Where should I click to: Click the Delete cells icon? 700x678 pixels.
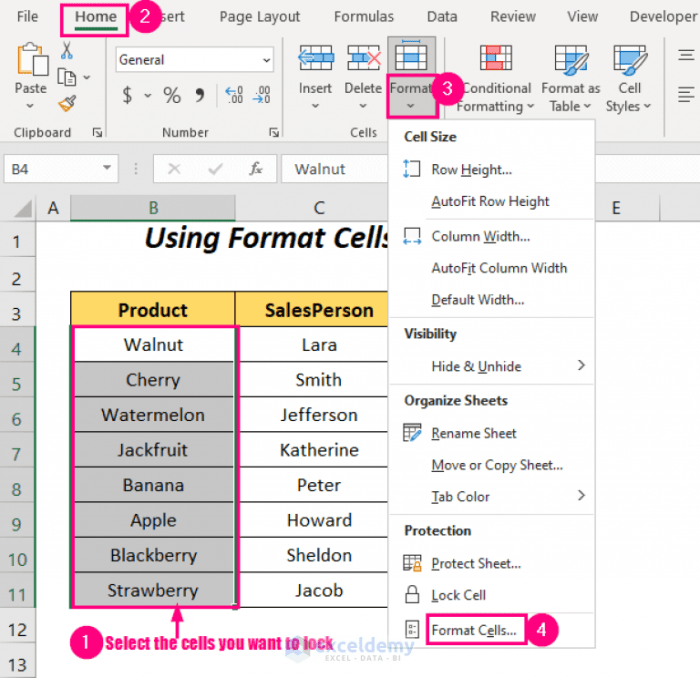[364, 57]
